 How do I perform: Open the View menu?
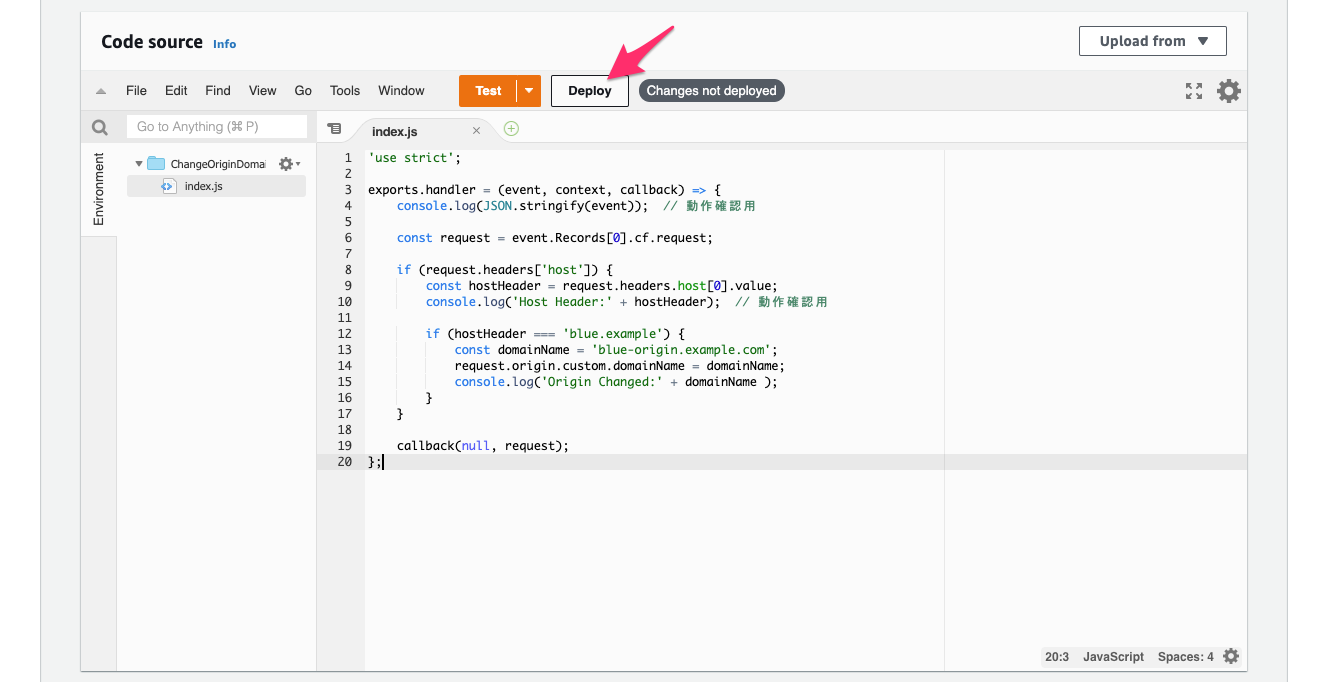tap(263, 91)
